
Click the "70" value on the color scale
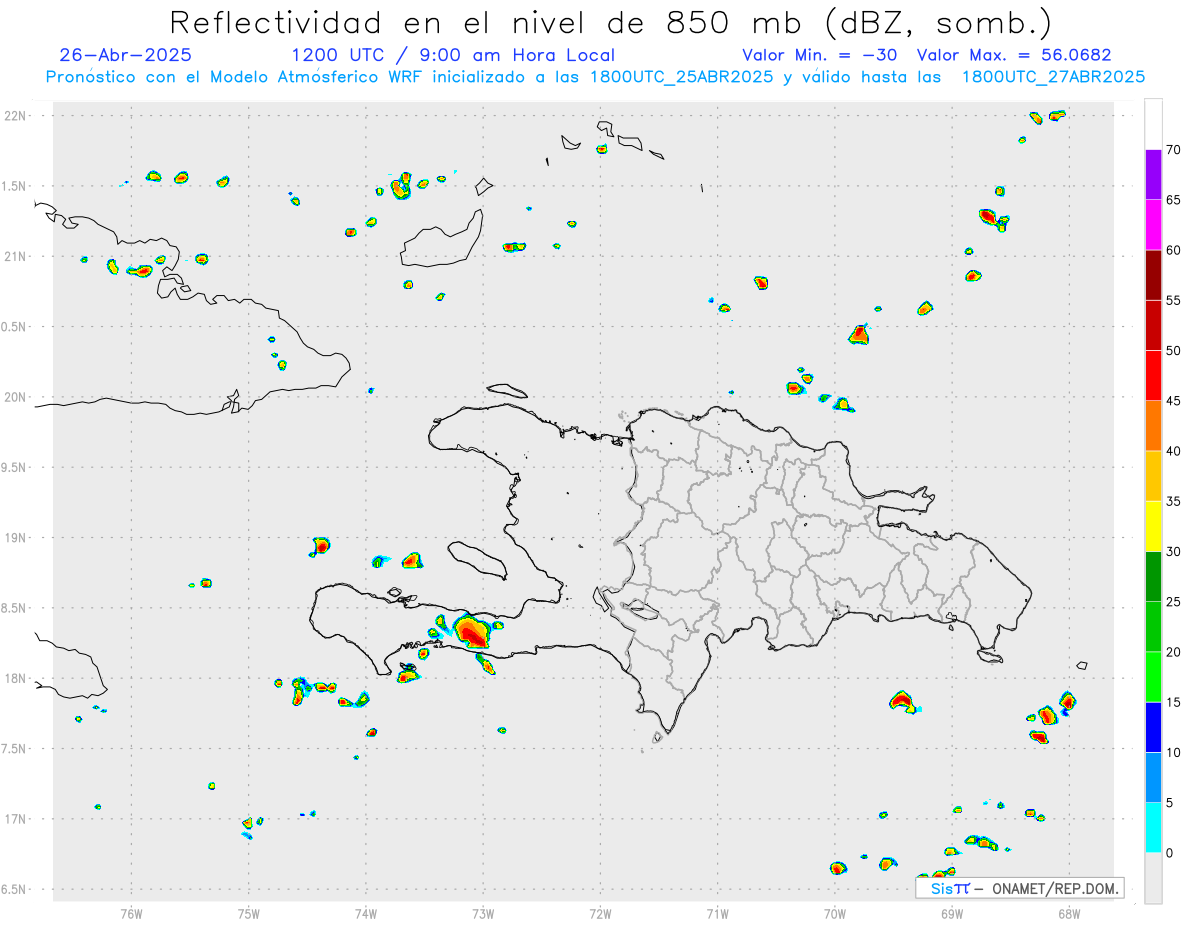[x=1174, y=150]
